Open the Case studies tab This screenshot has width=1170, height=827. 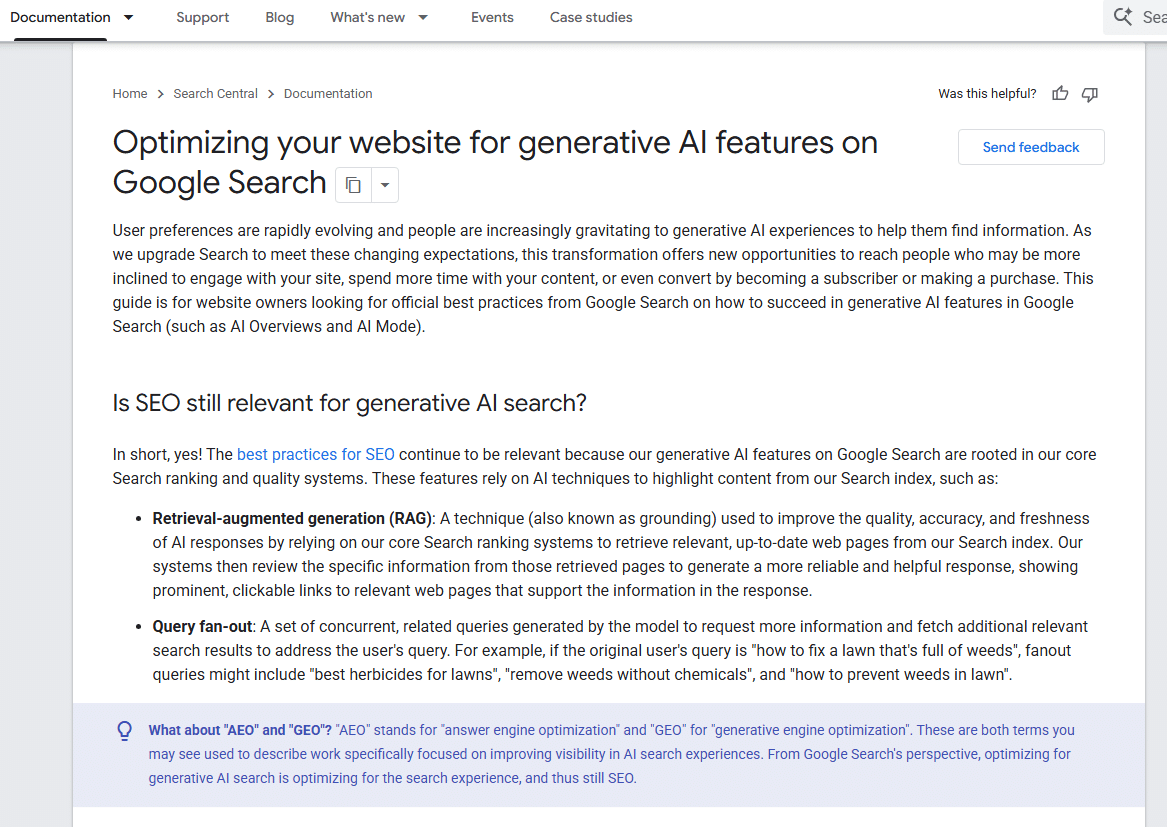(x=591, y=17)
